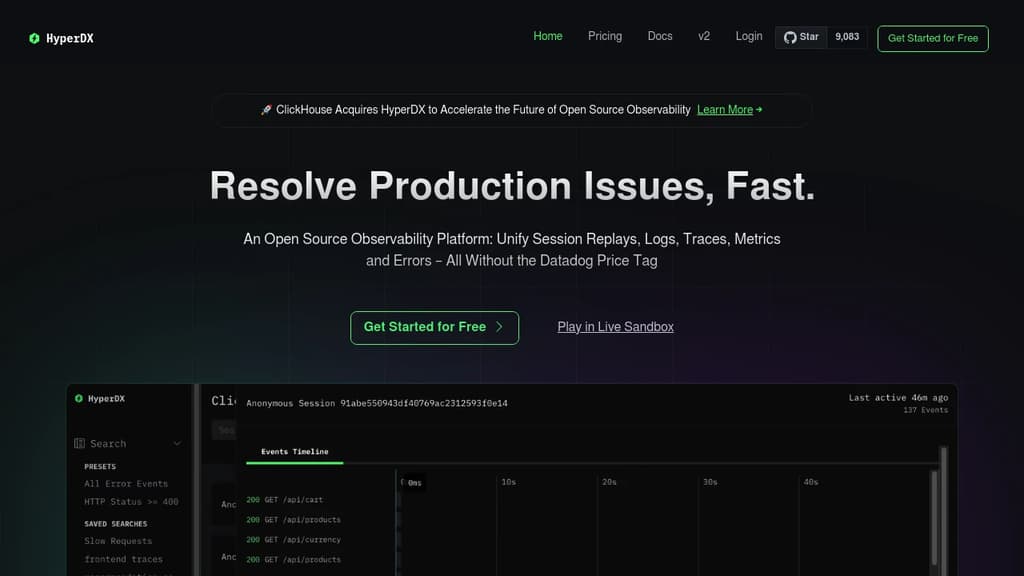Open frontend traces saved search
The height and width of the screenshot is (576, 1024).
coord(123,560)
